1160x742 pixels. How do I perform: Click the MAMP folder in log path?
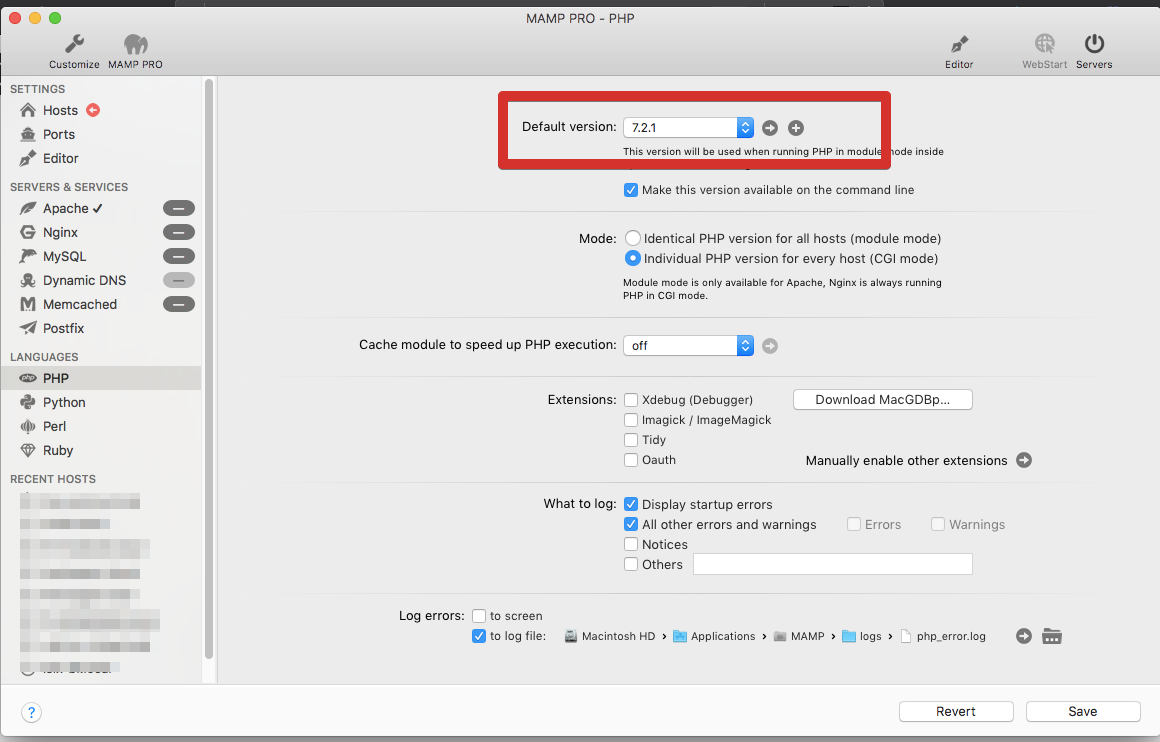[799, 636]
